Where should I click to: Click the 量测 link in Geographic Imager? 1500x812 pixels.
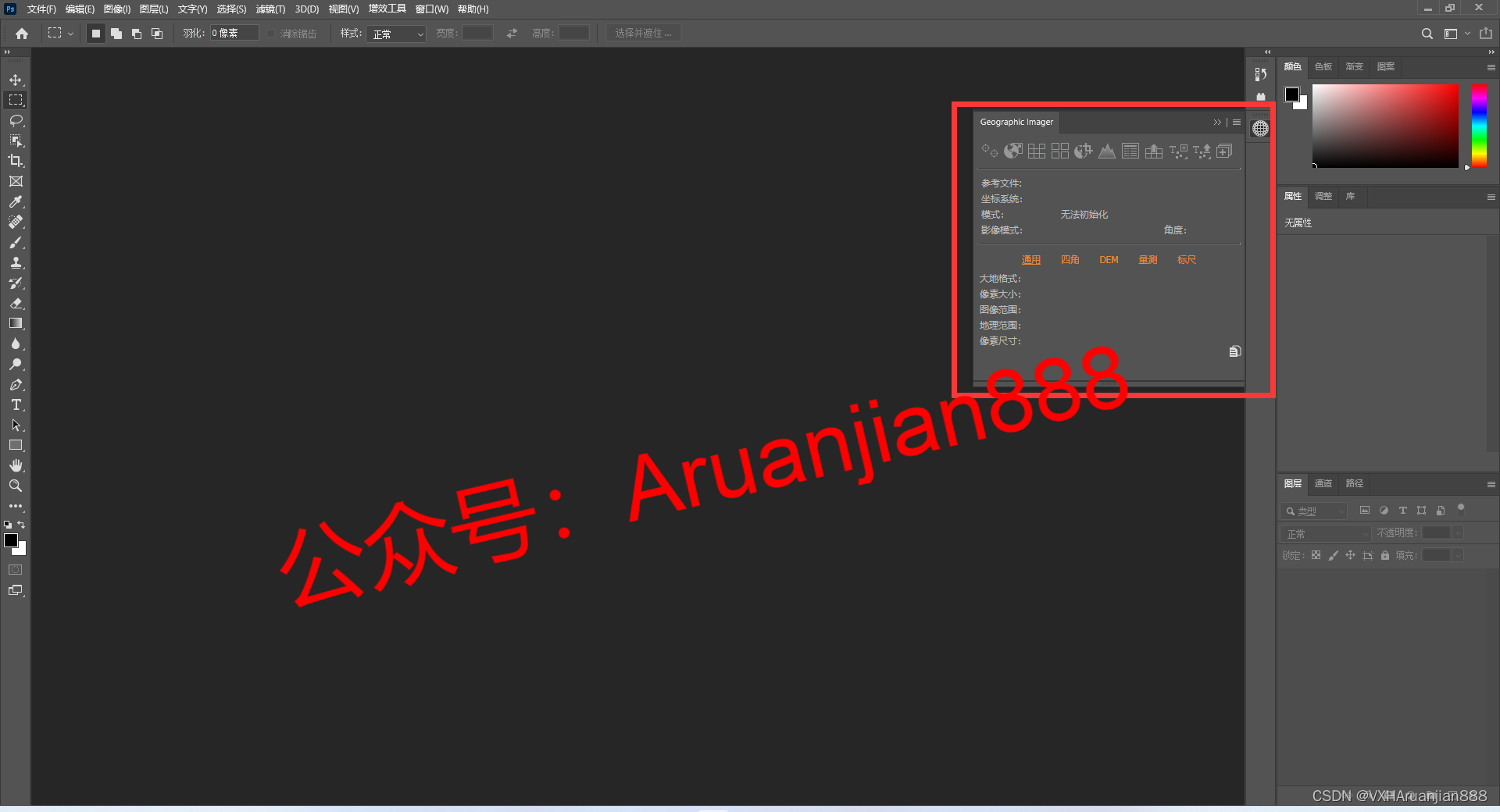click(x=1148, y=260)
